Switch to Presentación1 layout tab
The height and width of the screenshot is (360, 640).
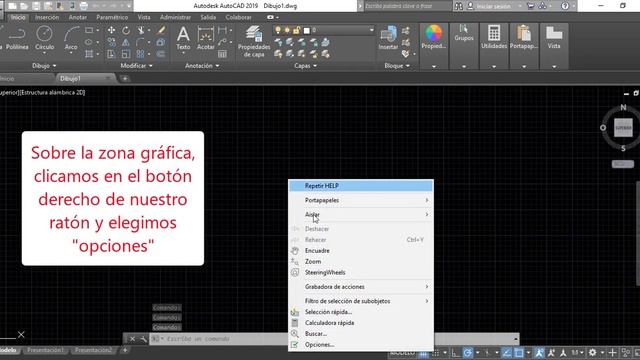point(45,350)
